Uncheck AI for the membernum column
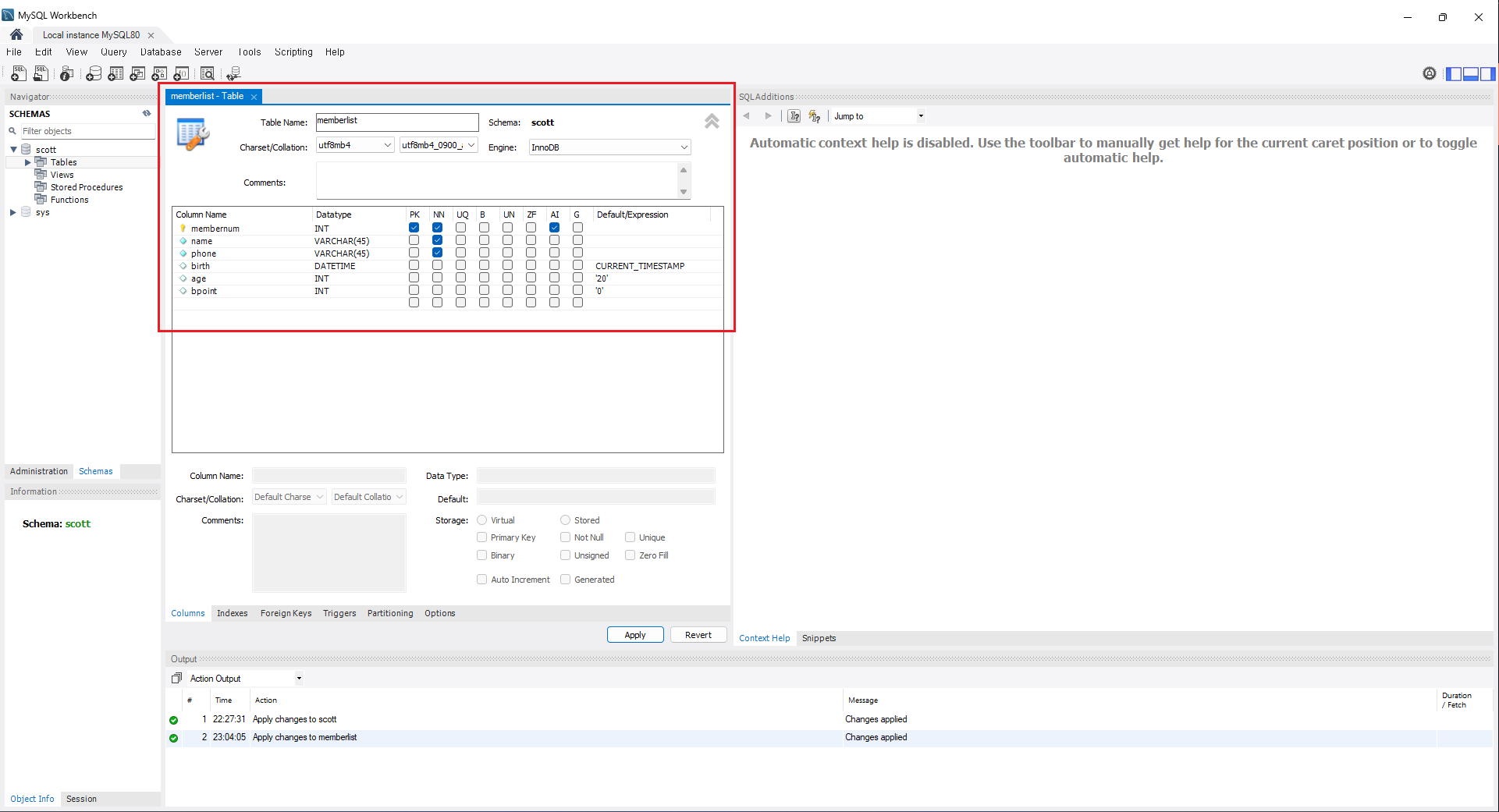This screenshot has height=812, width=1499. pyautogui.click(x=554, y=228)
